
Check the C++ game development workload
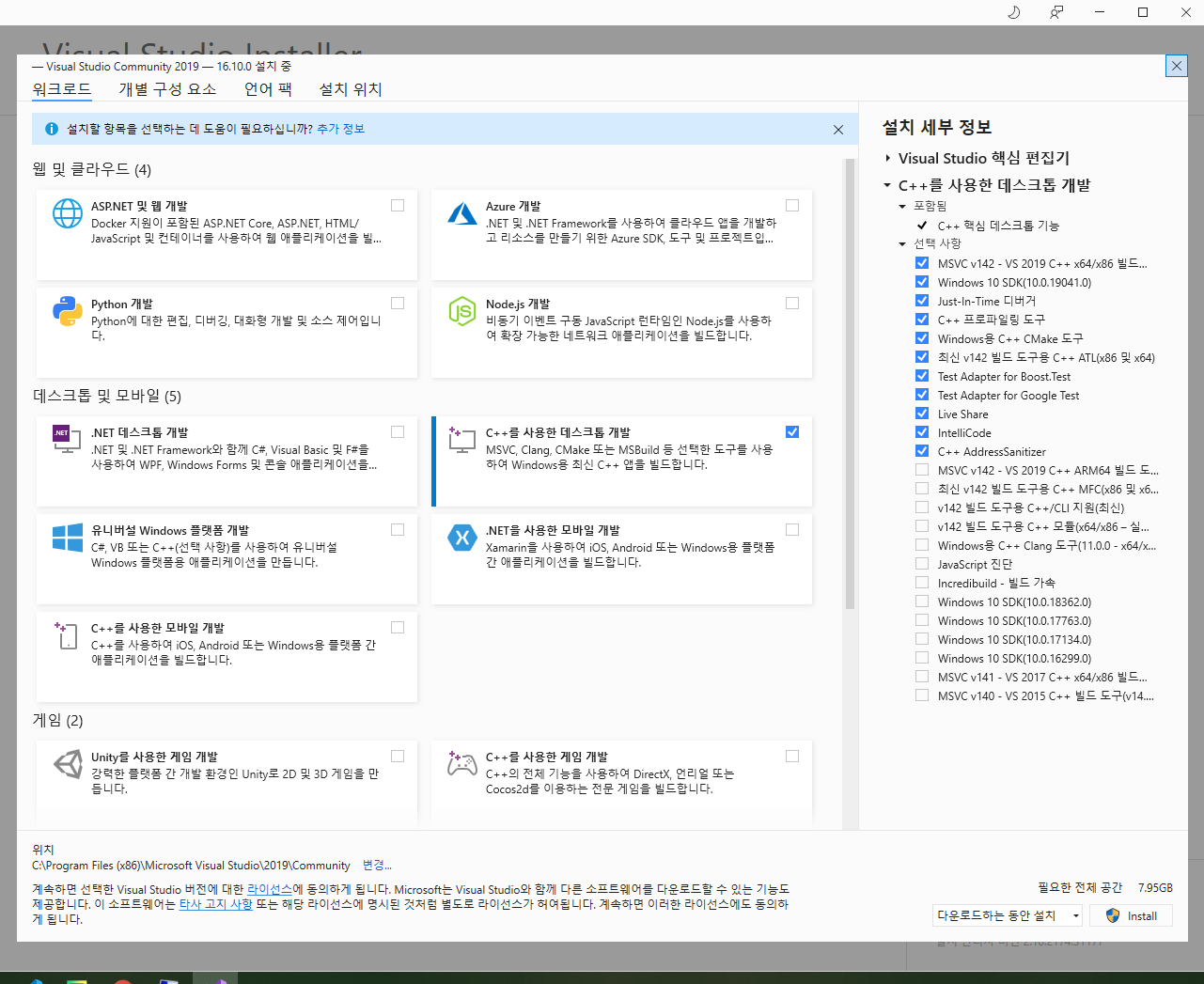[792, 756]
